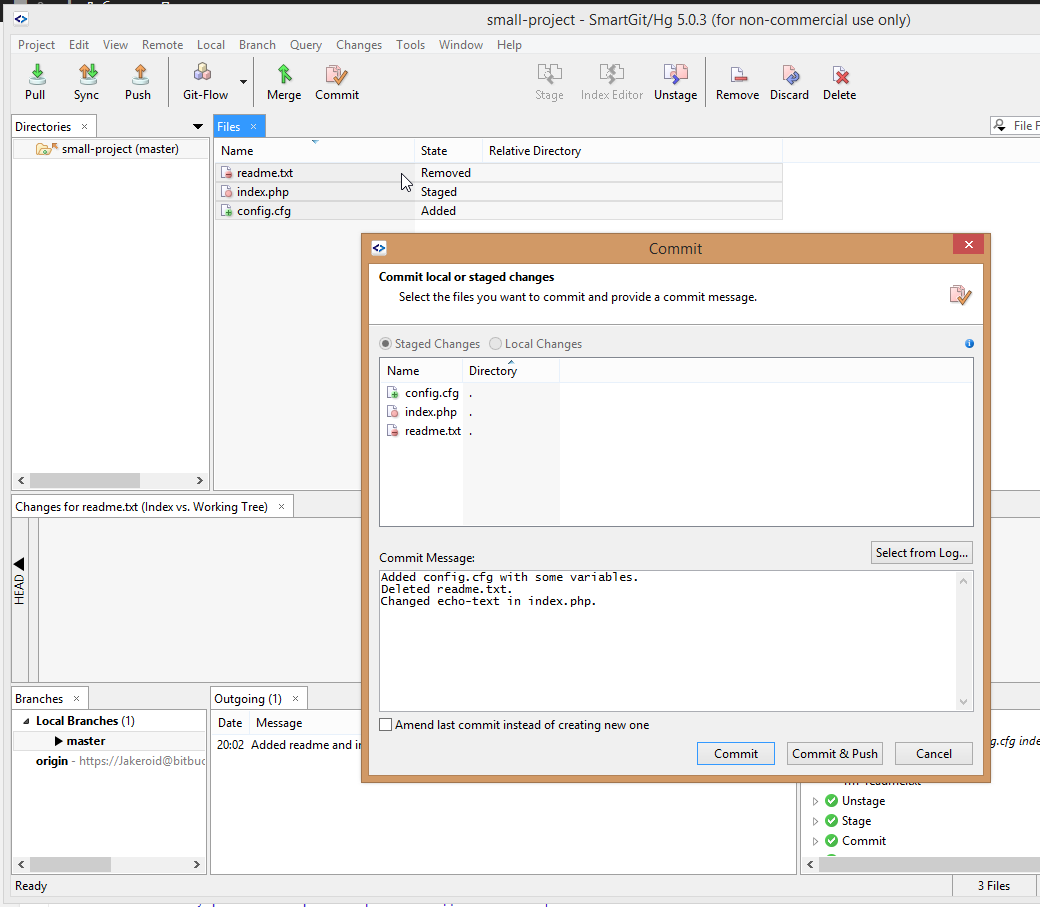The height and width of the screenshot is (907, 1040).
Task: Click the Unstage toolbar icon
Action: 675,82
